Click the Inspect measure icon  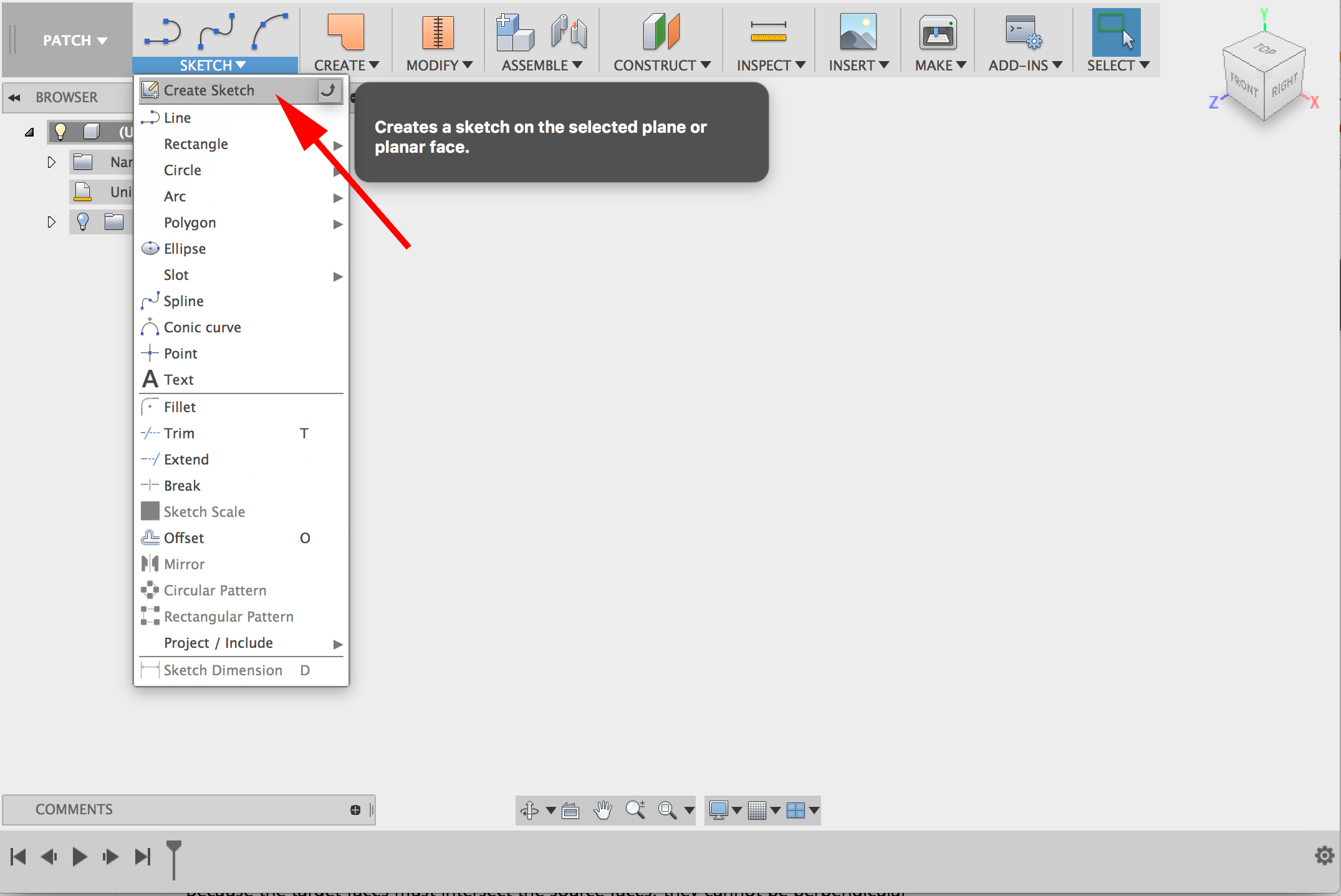click(768, 32)
